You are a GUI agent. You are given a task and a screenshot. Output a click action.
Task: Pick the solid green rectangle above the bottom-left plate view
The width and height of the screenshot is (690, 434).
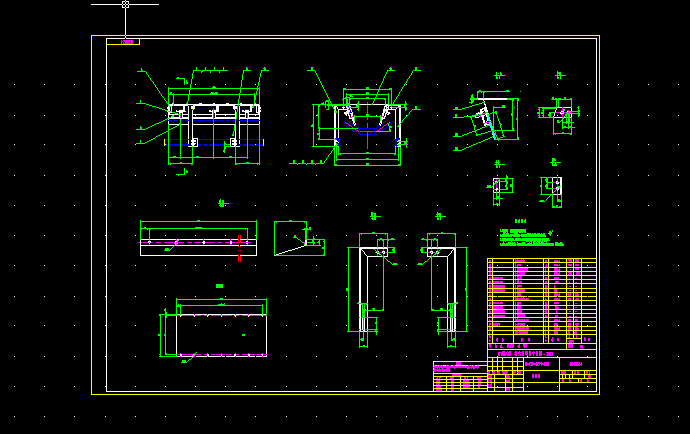click(220, 286)
